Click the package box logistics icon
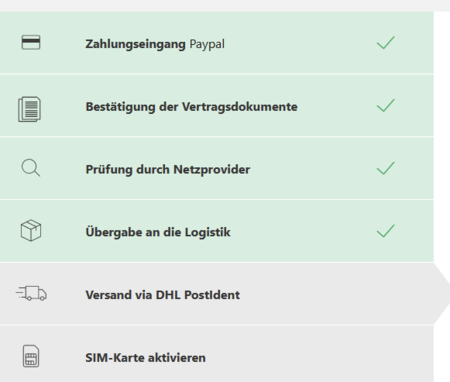Image resolution: width=450 pixels, height=382 pixels. pos(31,230)
